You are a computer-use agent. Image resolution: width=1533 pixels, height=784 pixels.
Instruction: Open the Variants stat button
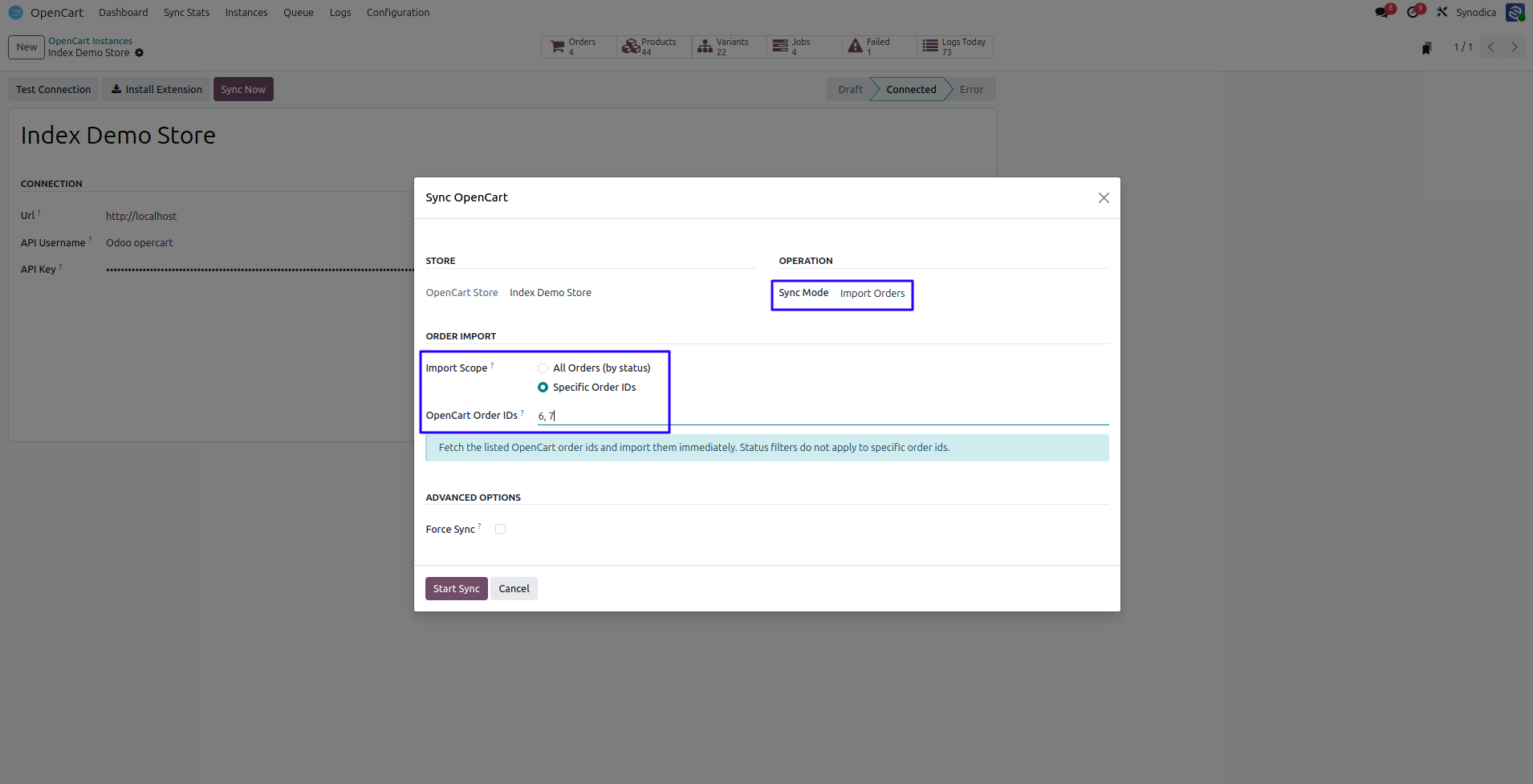(x=729, y=47)
